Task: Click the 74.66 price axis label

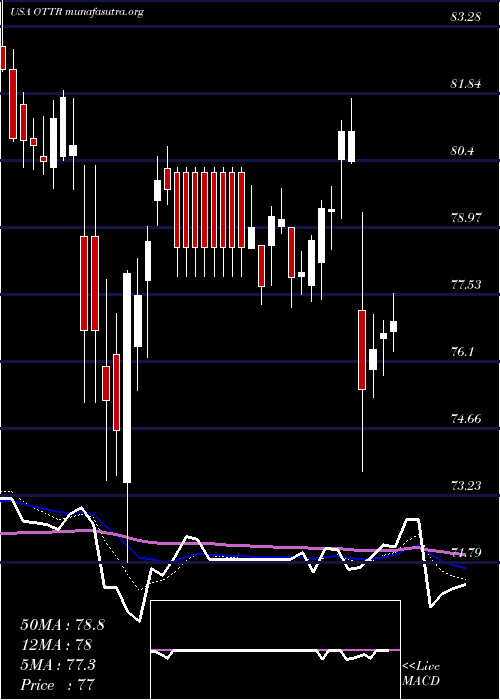Action: click(466, 419)
